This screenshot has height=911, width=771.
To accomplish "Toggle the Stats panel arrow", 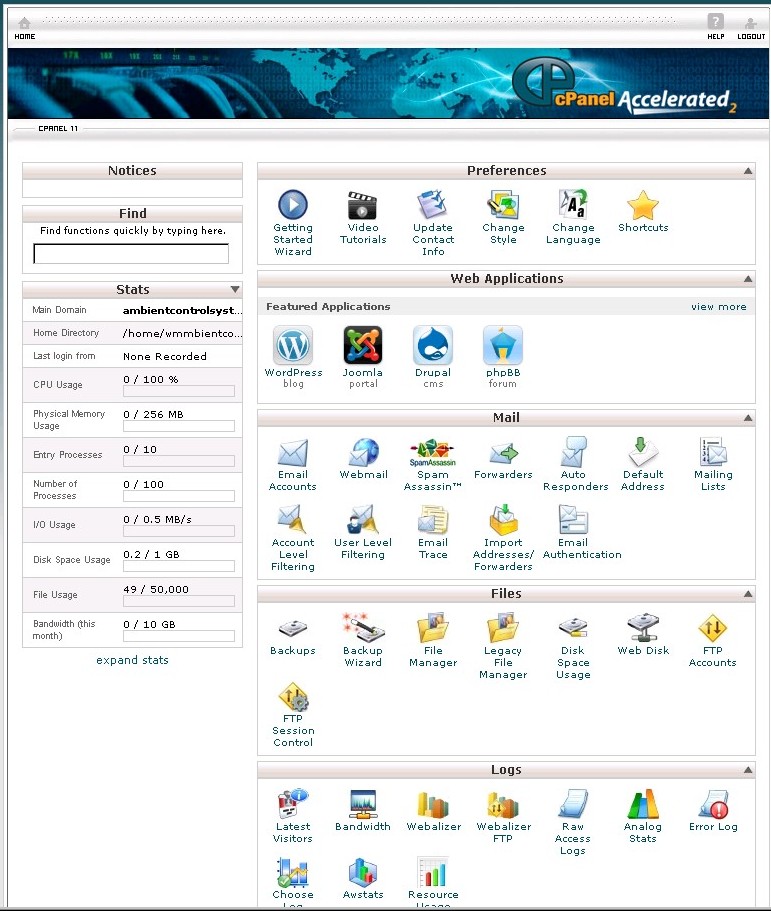I will tap(235, 289).
